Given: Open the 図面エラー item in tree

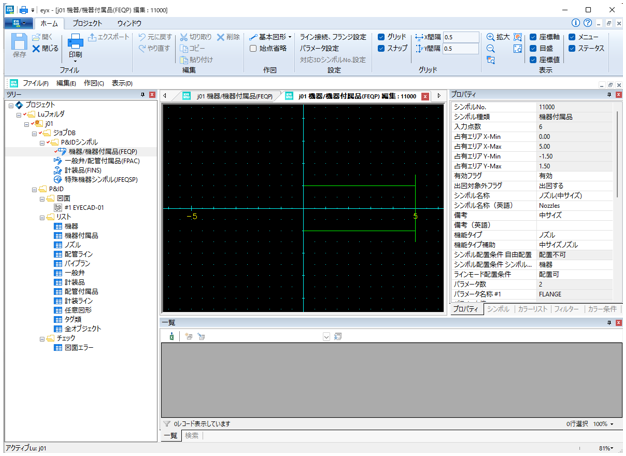Looking at the screenshot, I should 79,348.
